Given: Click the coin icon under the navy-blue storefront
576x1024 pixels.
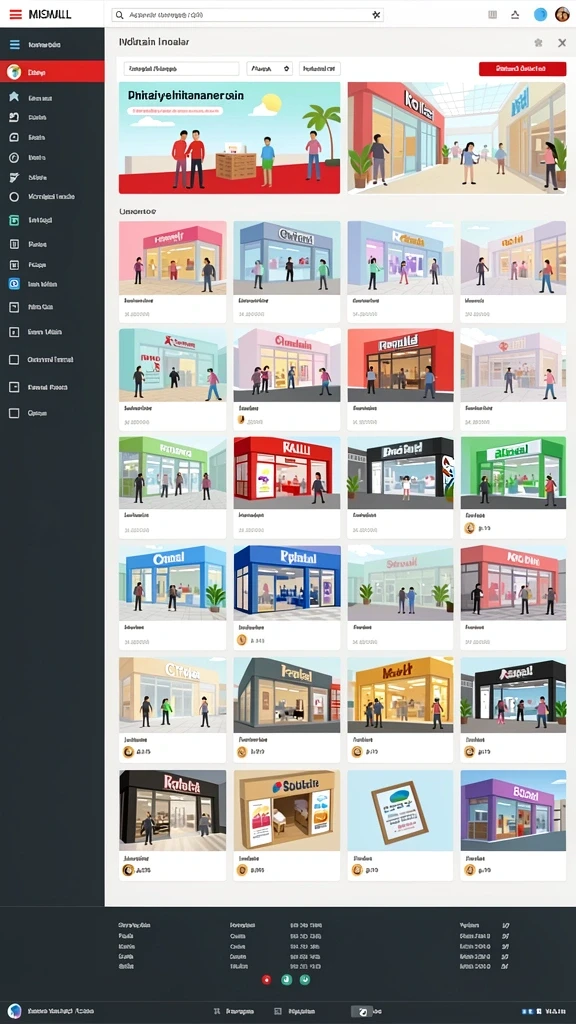Looking at the screenshot, I should click(x=242, y=640).
